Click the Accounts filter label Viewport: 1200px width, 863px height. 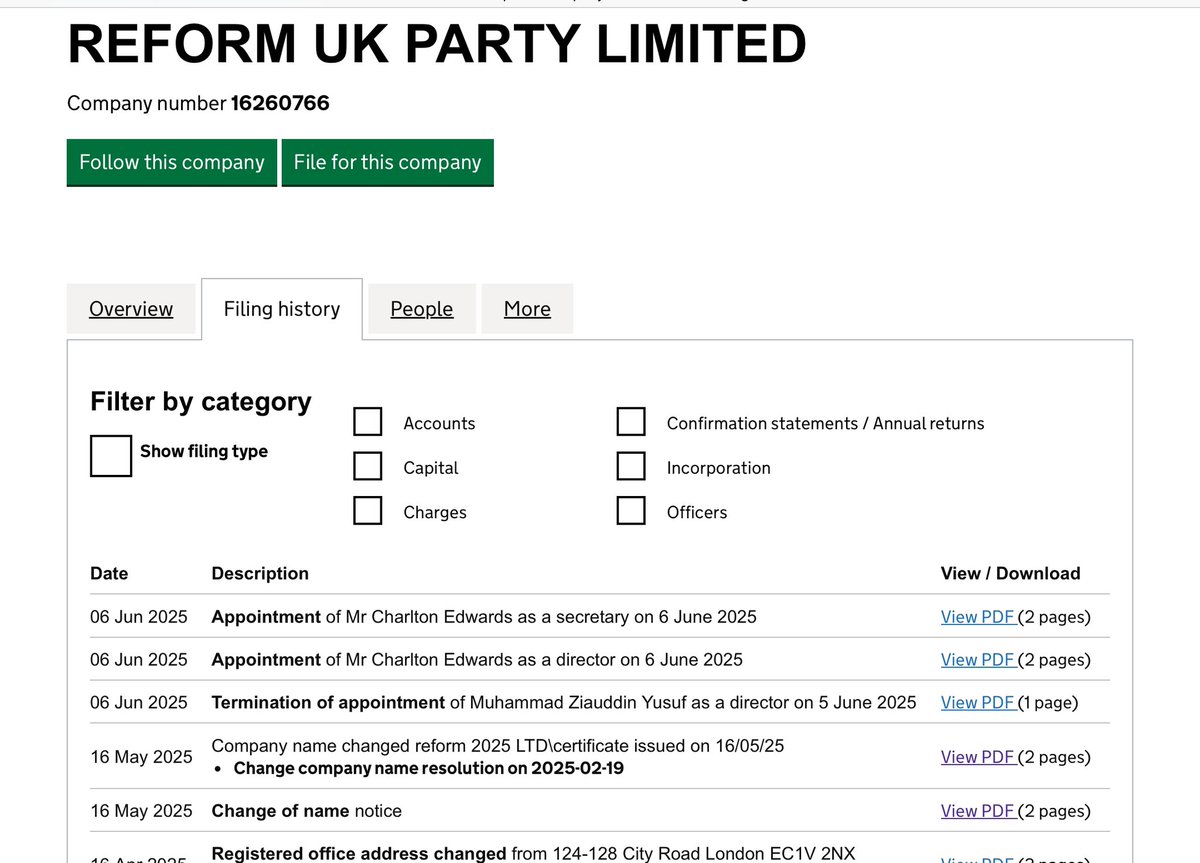(x=439, y=424)
